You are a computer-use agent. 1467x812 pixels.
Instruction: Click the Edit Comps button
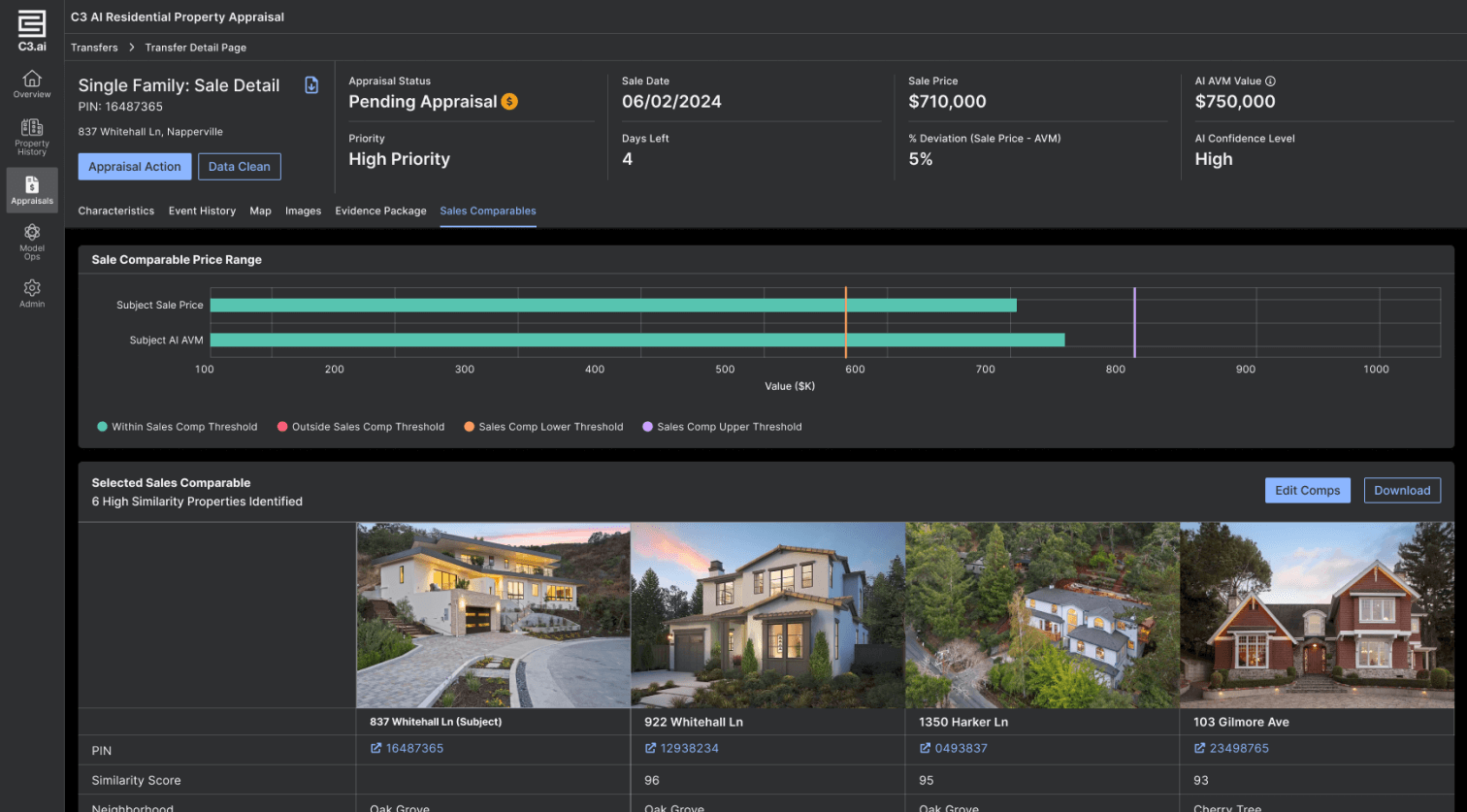pyautogui.click(x=1307, y=490)
